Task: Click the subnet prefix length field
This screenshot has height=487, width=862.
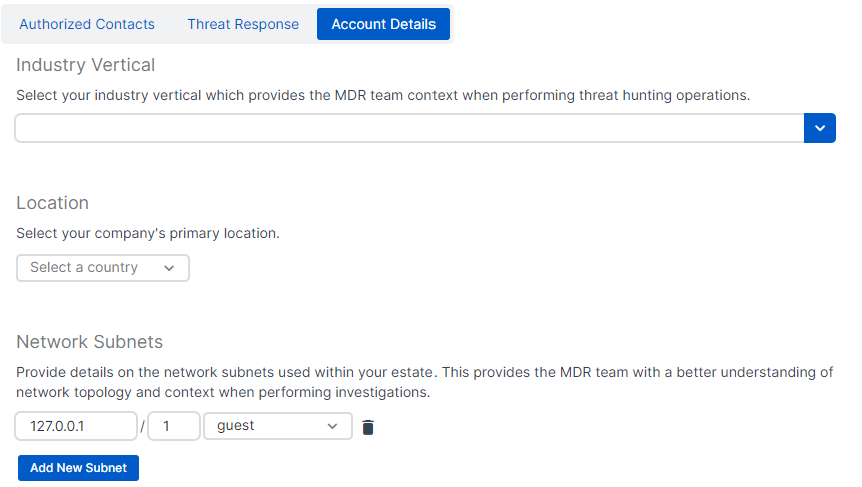Action: click(173, 426)
